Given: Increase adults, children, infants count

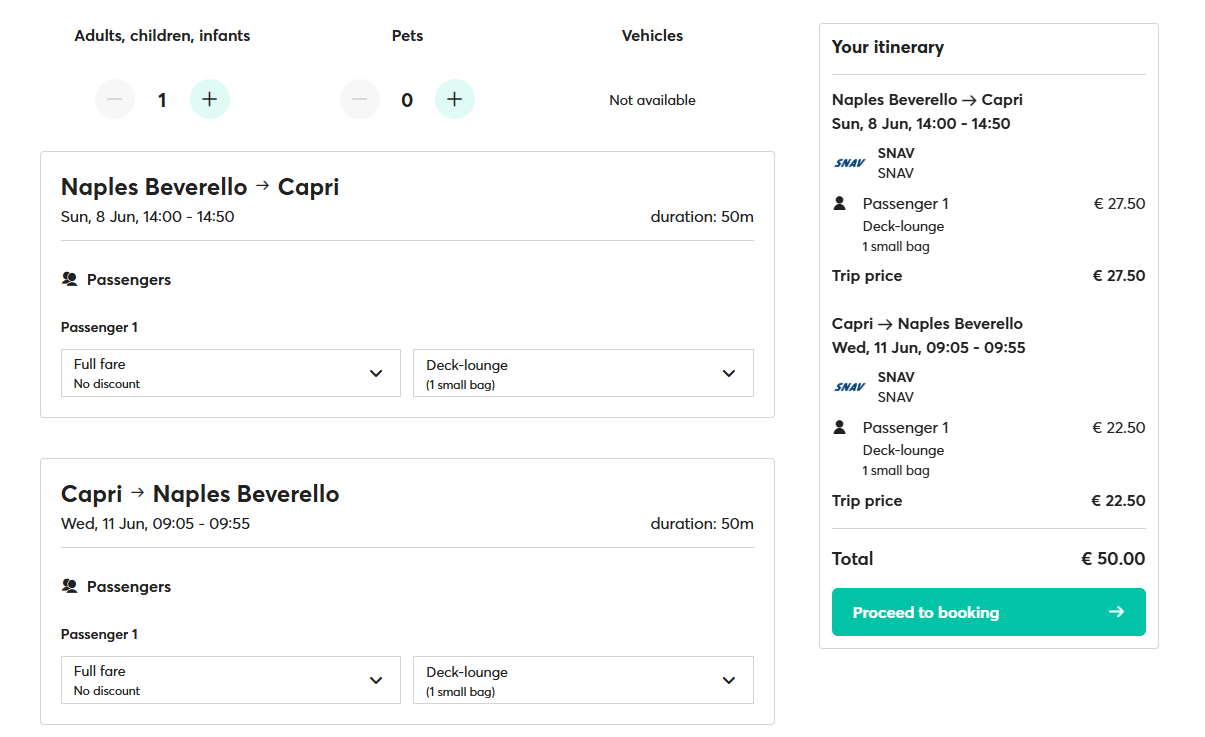Looking at the screenshot, I should coord(210,99).
